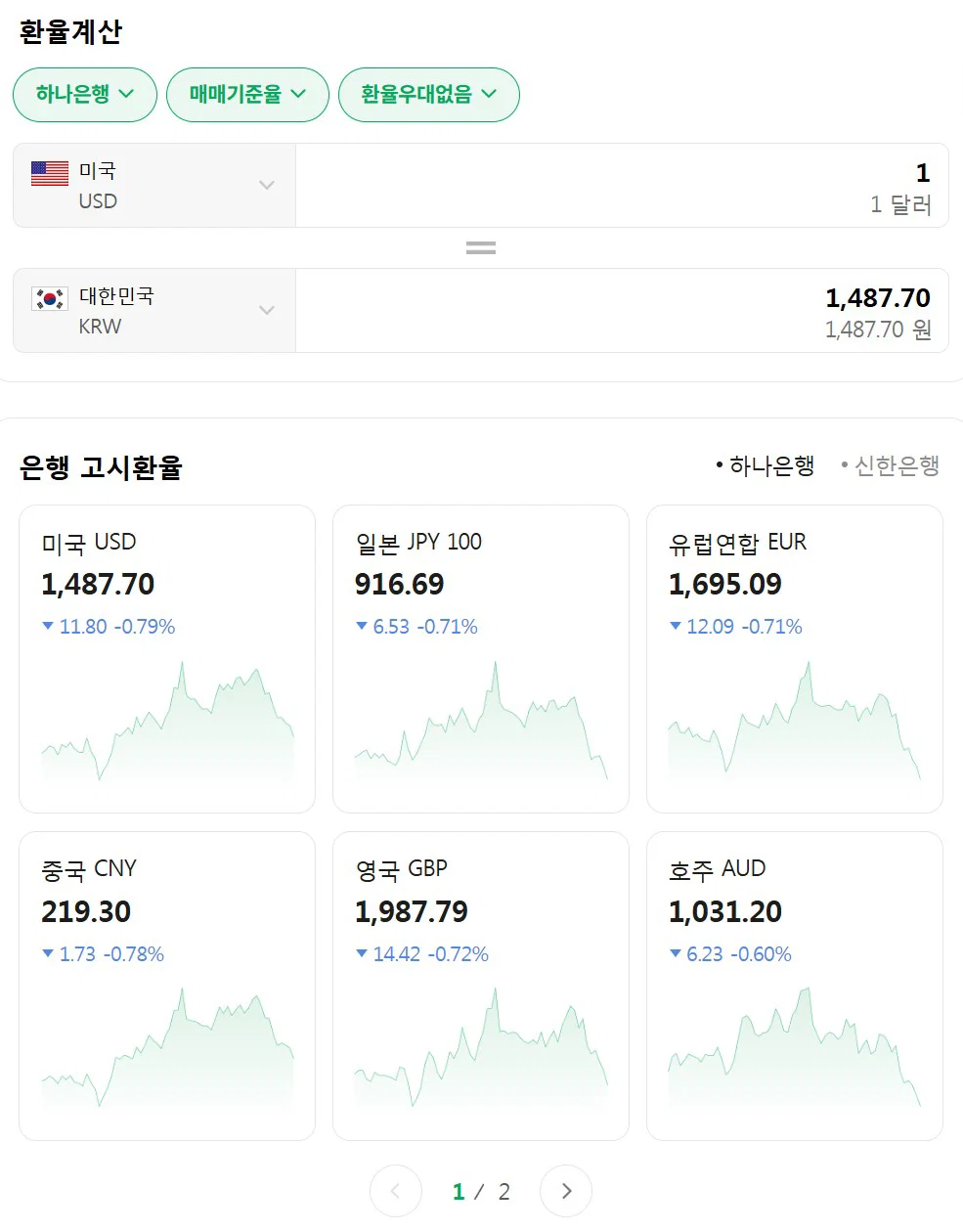Click the USD amount input field

pos(622,186)
